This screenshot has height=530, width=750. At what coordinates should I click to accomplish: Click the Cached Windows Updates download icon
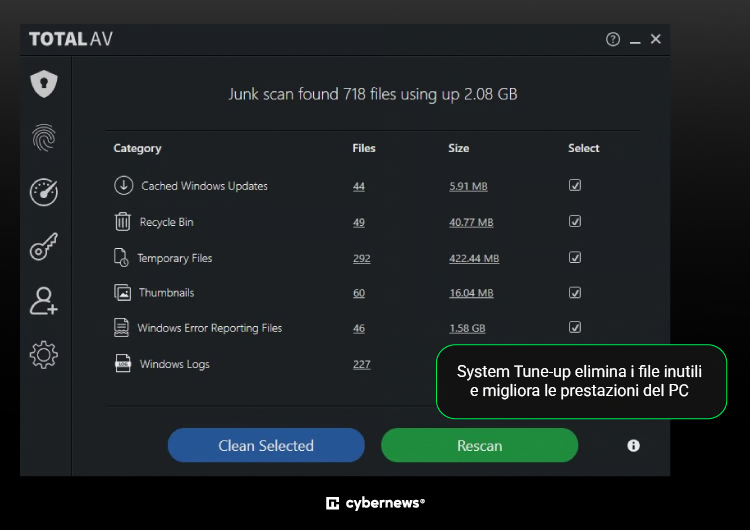pos(123,185)
